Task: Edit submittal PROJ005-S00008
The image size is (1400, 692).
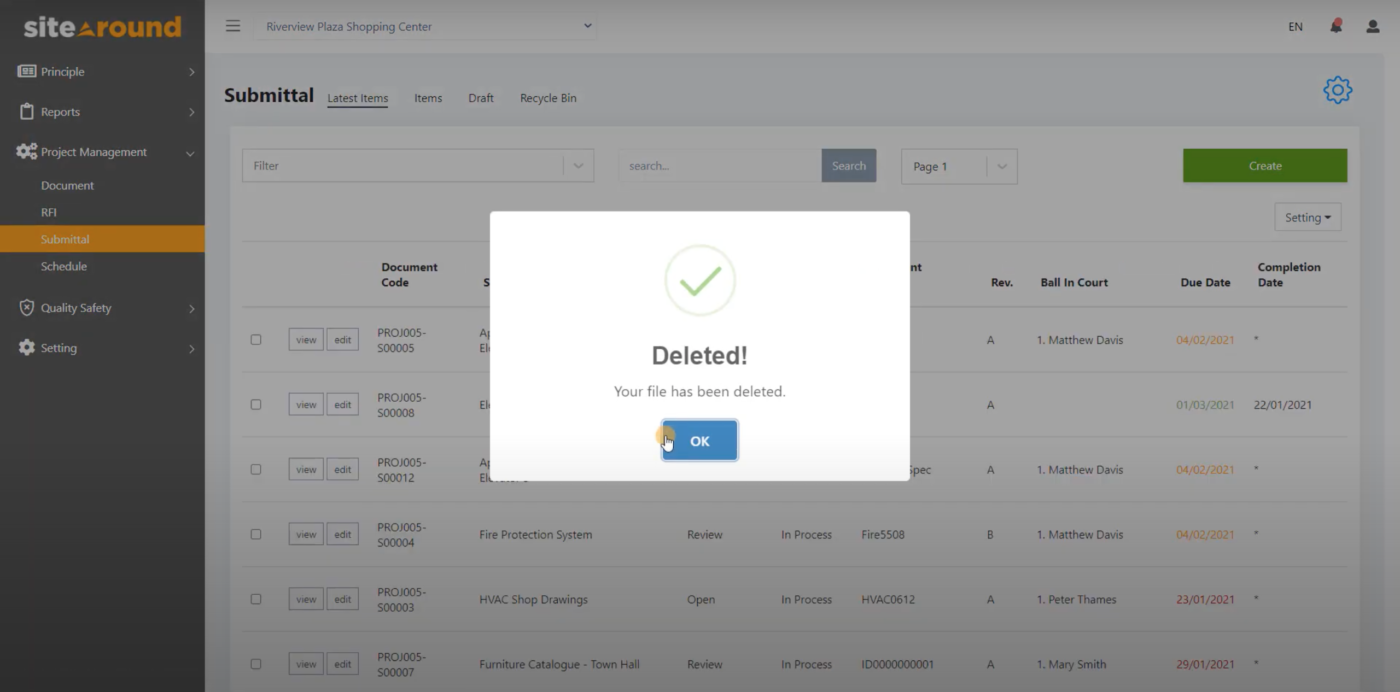Action: click(x=342, y=405)
